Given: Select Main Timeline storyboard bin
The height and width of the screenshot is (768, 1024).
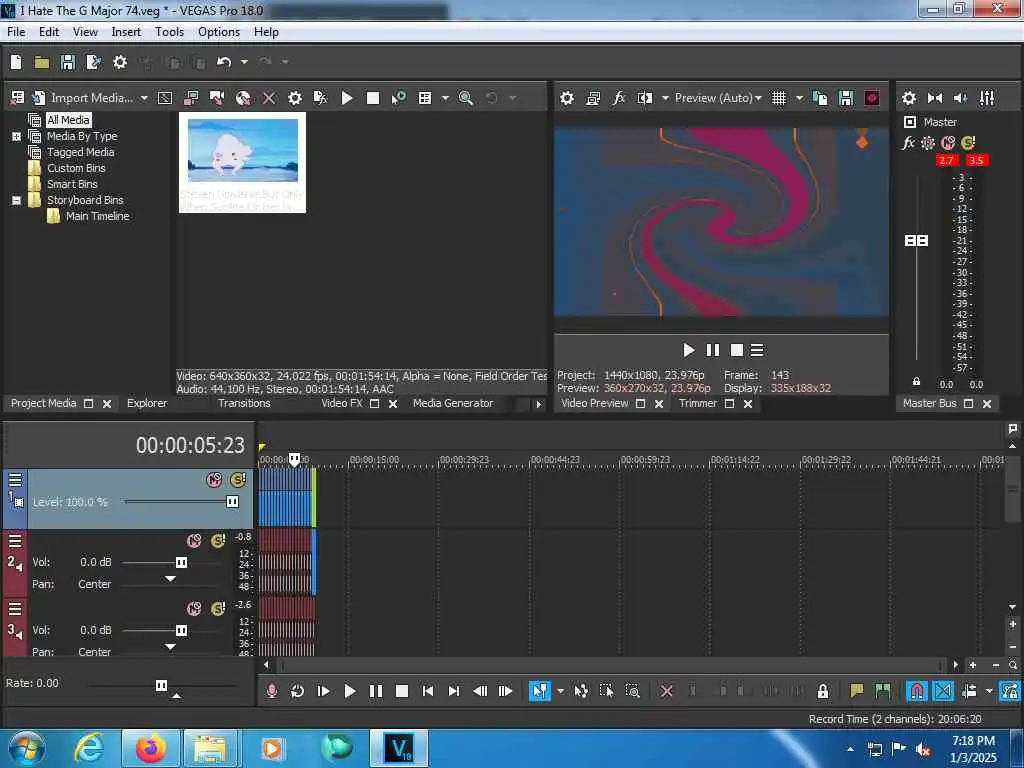Looking at the screenshot, I should tap(97, 216).
